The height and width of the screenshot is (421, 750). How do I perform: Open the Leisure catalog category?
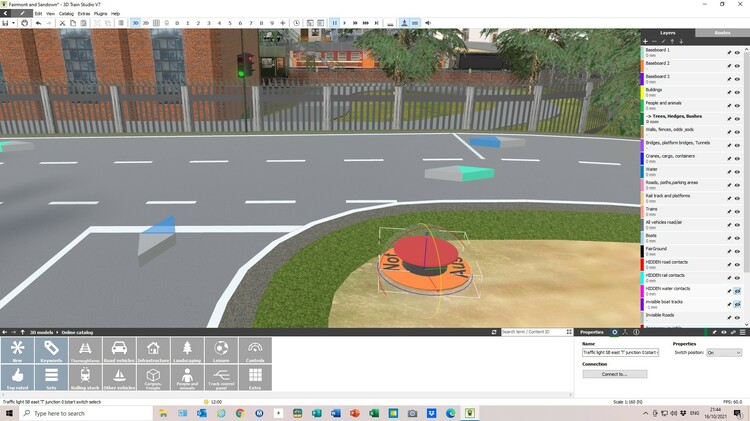tap(221, 350)
